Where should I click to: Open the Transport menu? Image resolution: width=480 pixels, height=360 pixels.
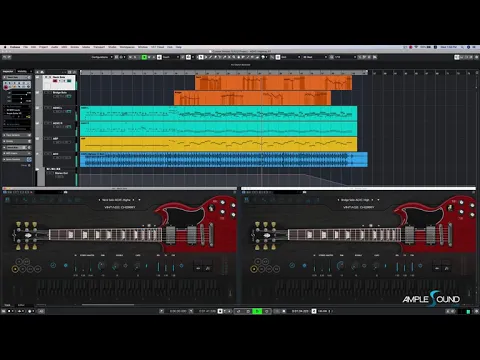tap(99, 47)
